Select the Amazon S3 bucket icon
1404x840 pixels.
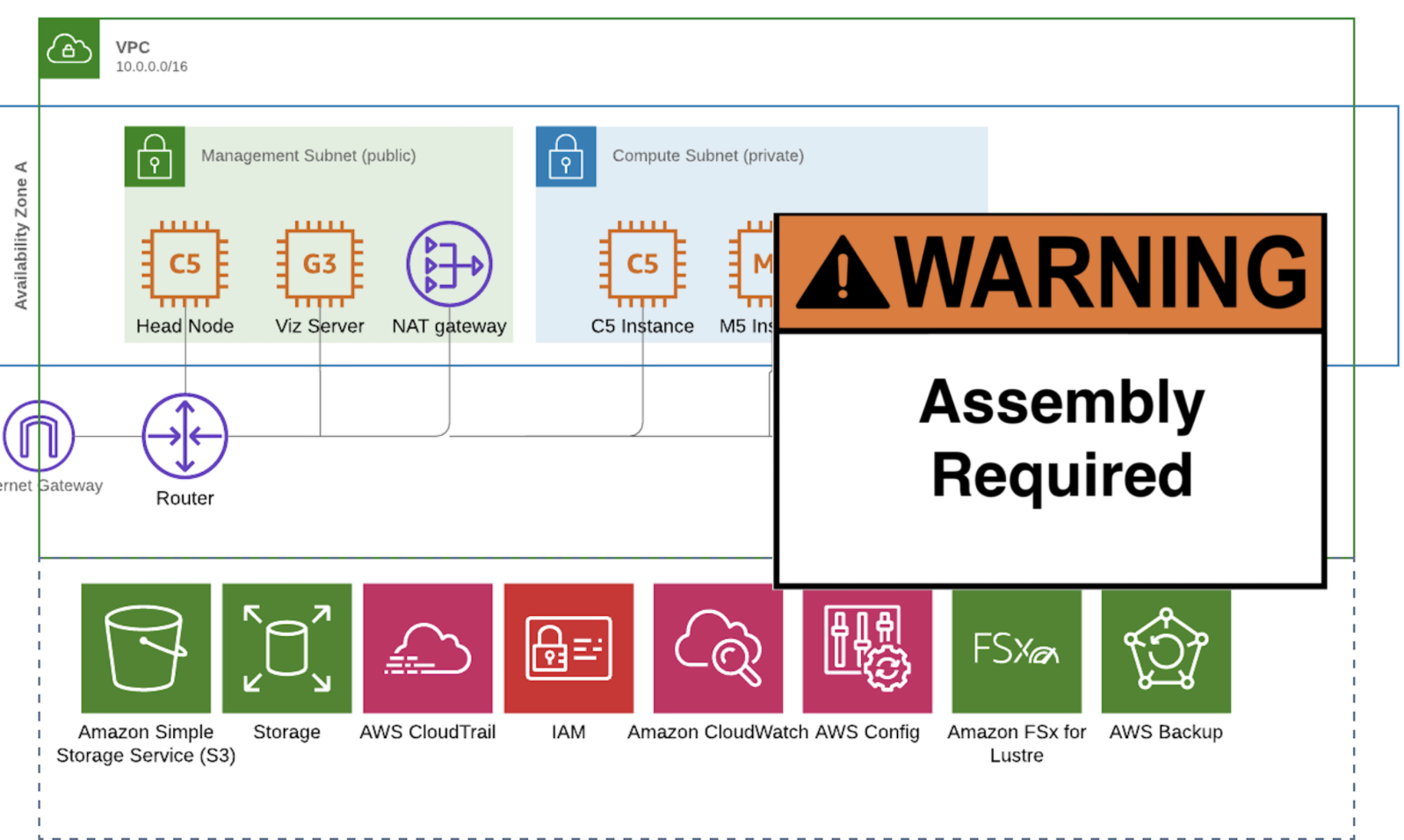click(146, 648)
